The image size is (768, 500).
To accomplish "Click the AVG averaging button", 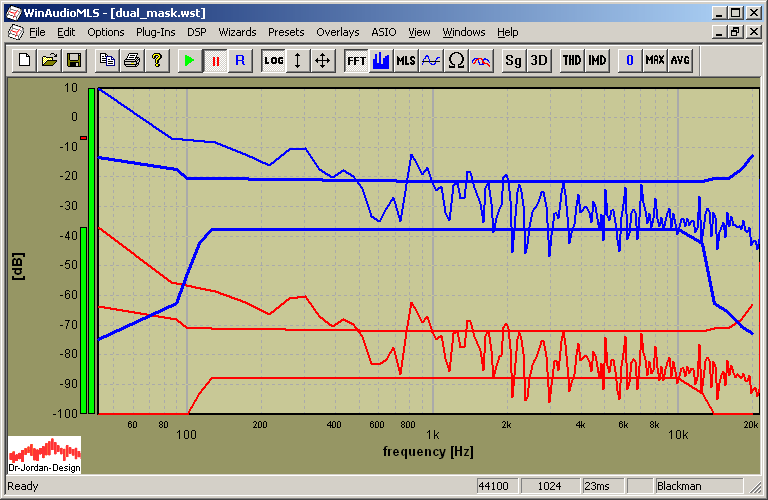I will (680, 60).
